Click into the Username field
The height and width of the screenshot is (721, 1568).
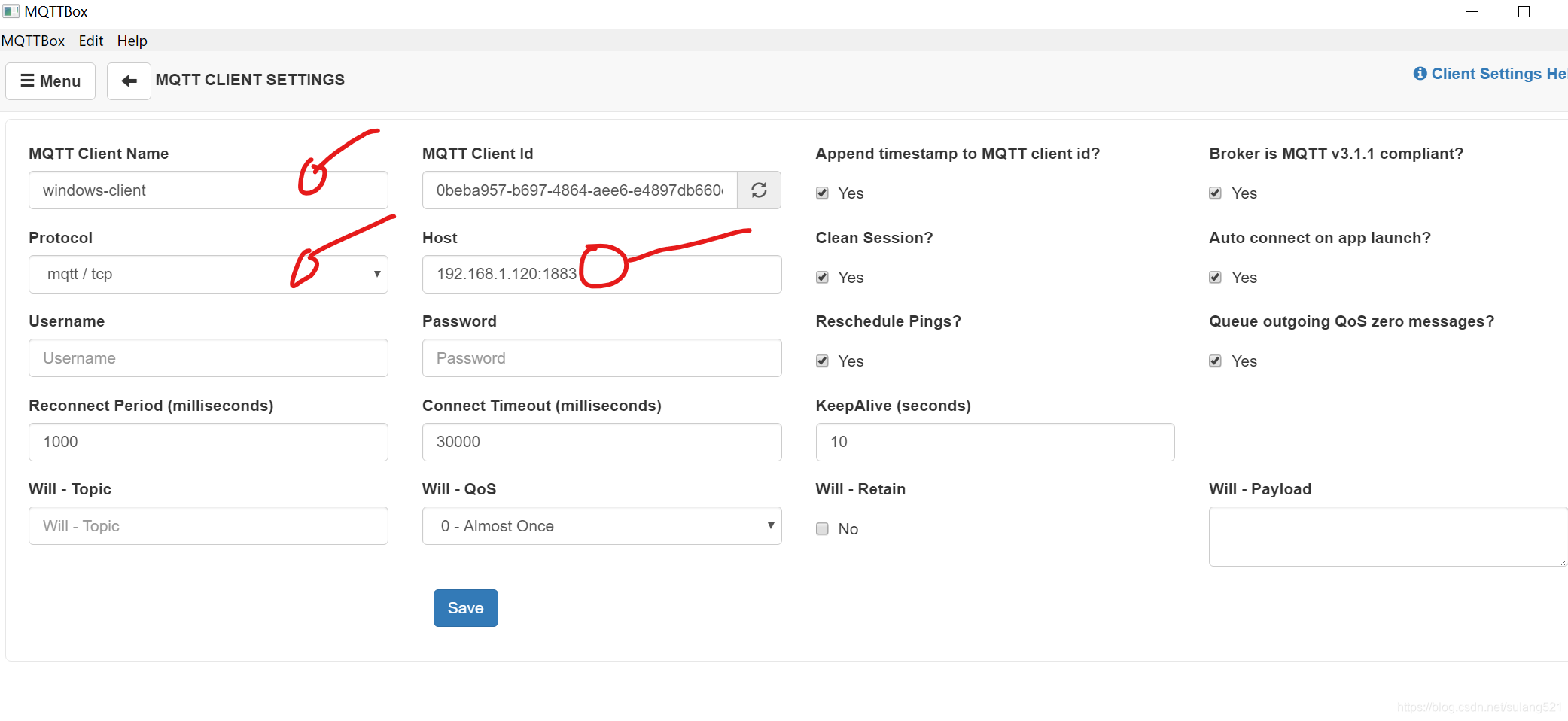(209, 357)
